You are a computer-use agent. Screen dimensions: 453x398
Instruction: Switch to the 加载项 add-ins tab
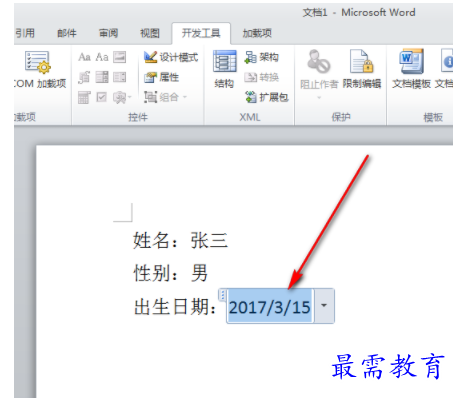pos(257,33)
